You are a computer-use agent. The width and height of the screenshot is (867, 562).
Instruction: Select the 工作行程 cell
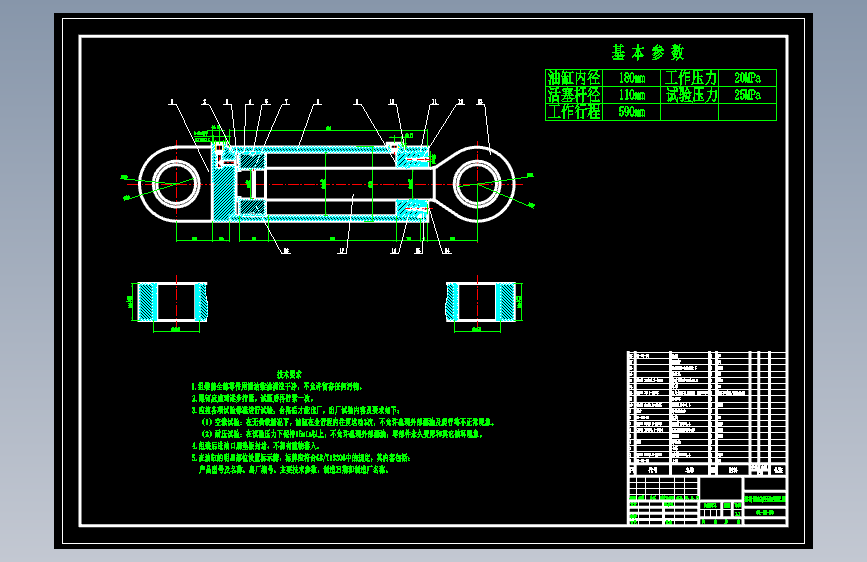tap(574, 112)
